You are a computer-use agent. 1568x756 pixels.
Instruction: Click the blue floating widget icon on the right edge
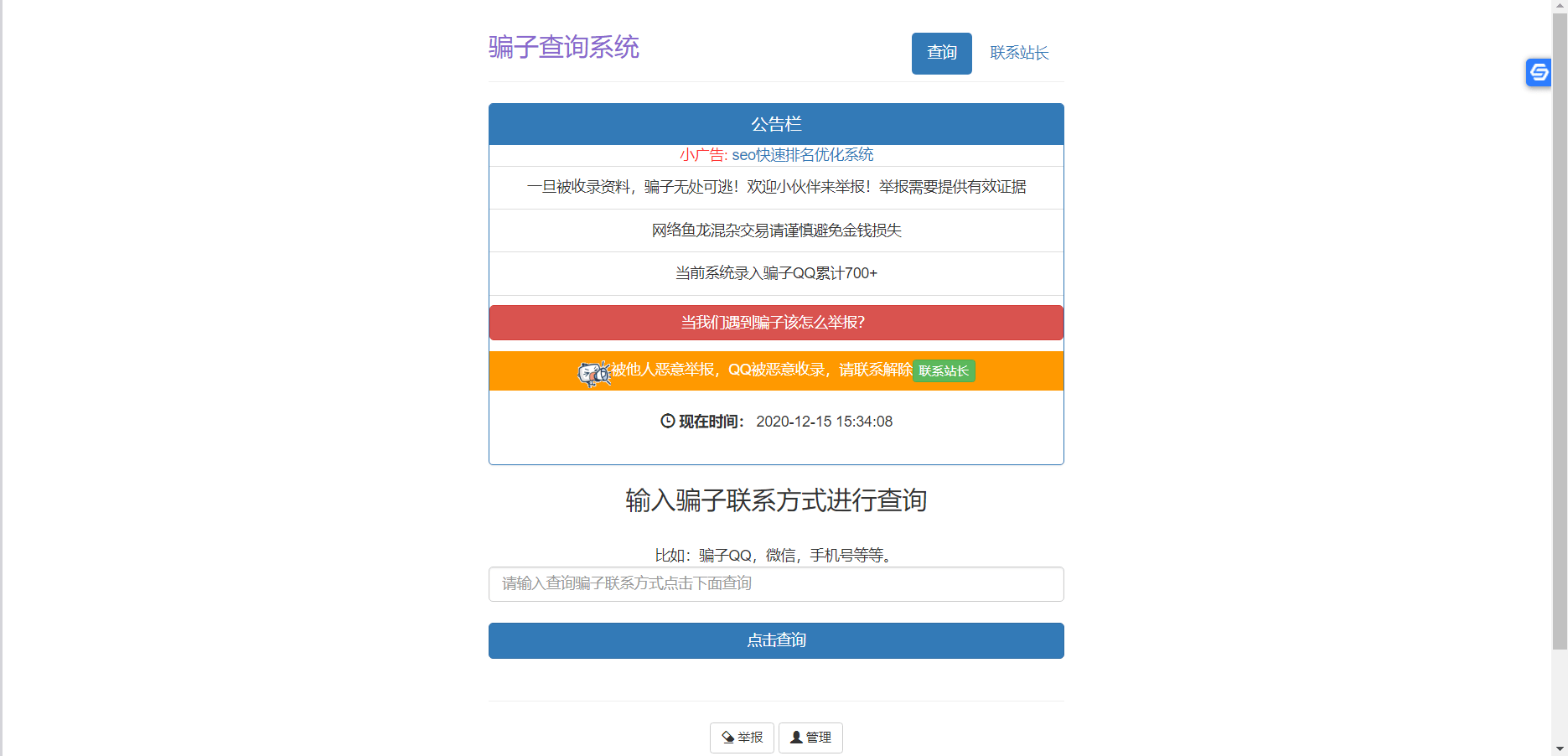1539,73
